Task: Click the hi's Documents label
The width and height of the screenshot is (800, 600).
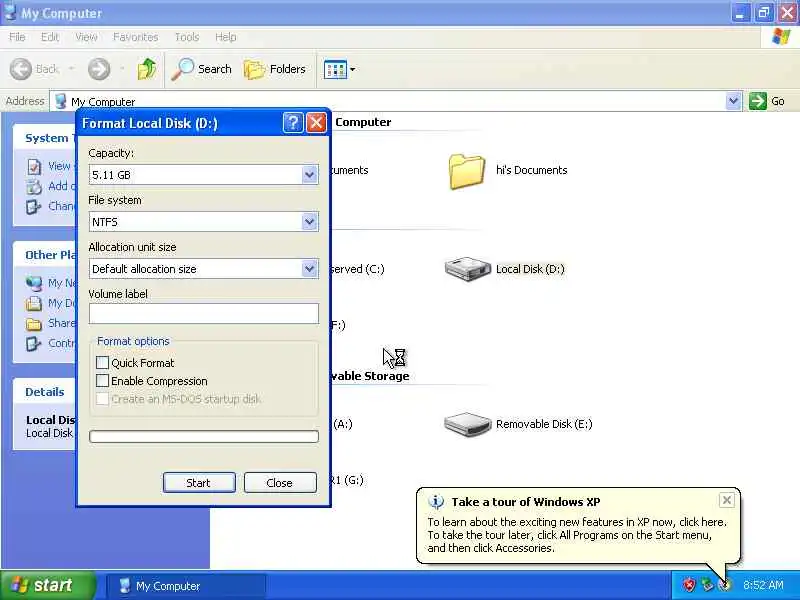Action: point(531,170)
